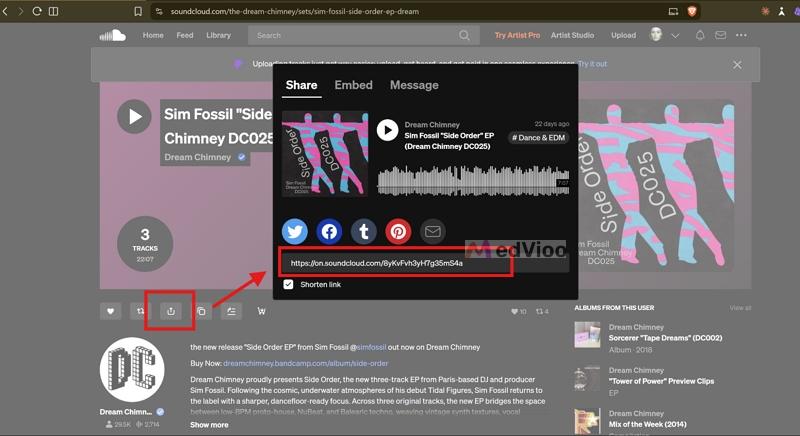The width and height of the screenshot is (800, 436).
Task: Switch to the Share tab
Action: pyautogui.click(x=301, y=85)
